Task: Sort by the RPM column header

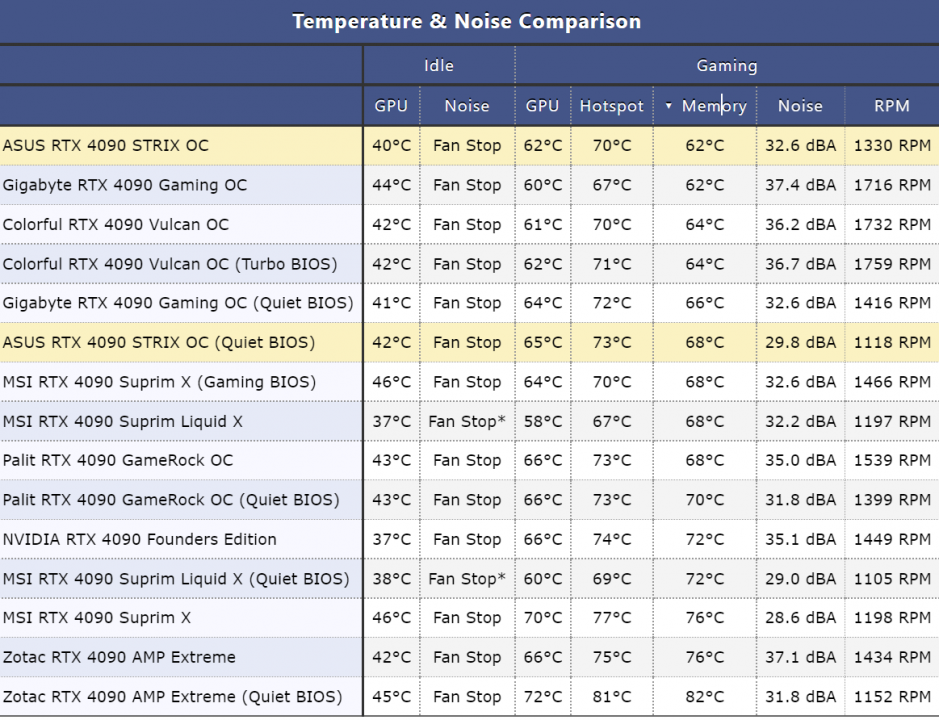Action: point(891,106)
